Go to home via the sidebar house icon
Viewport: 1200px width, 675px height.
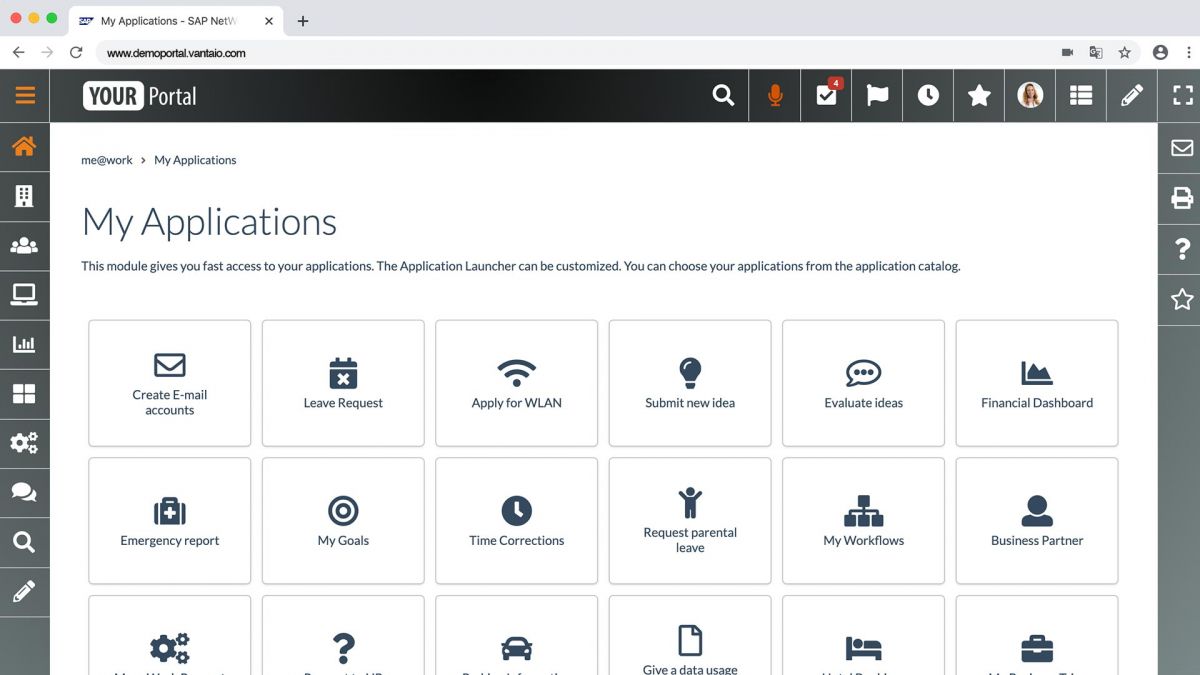tap(24, 146)
